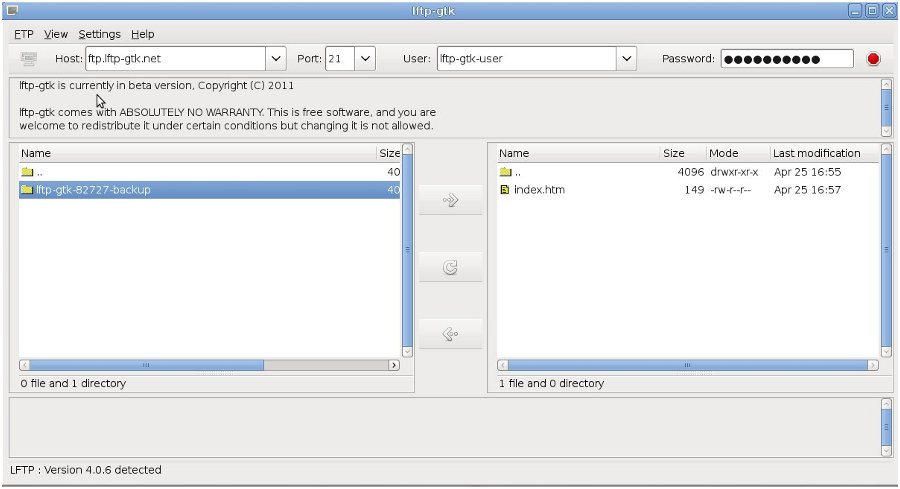The image size is (900, 489).
Task: Open the Host dropdown arrow
Action: point(276,59)
